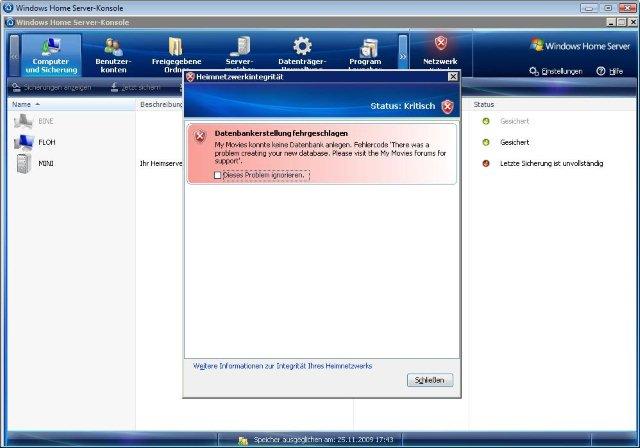Open the Computer und Sicherung tab

tap(51, 55)
